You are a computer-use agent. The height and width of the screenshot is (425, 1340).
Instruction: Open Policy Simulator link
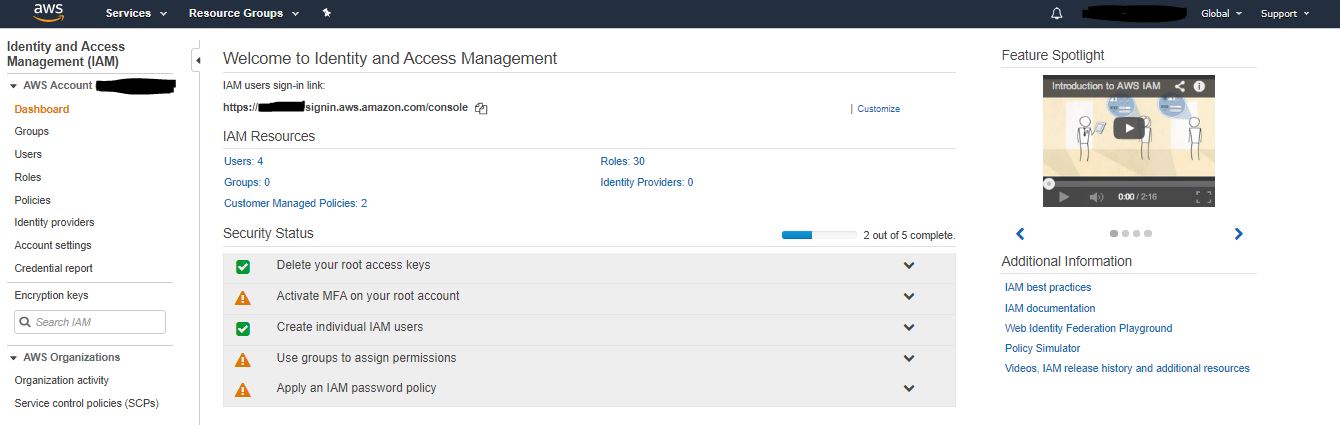pyautogui.click(x=1042, y=348)
